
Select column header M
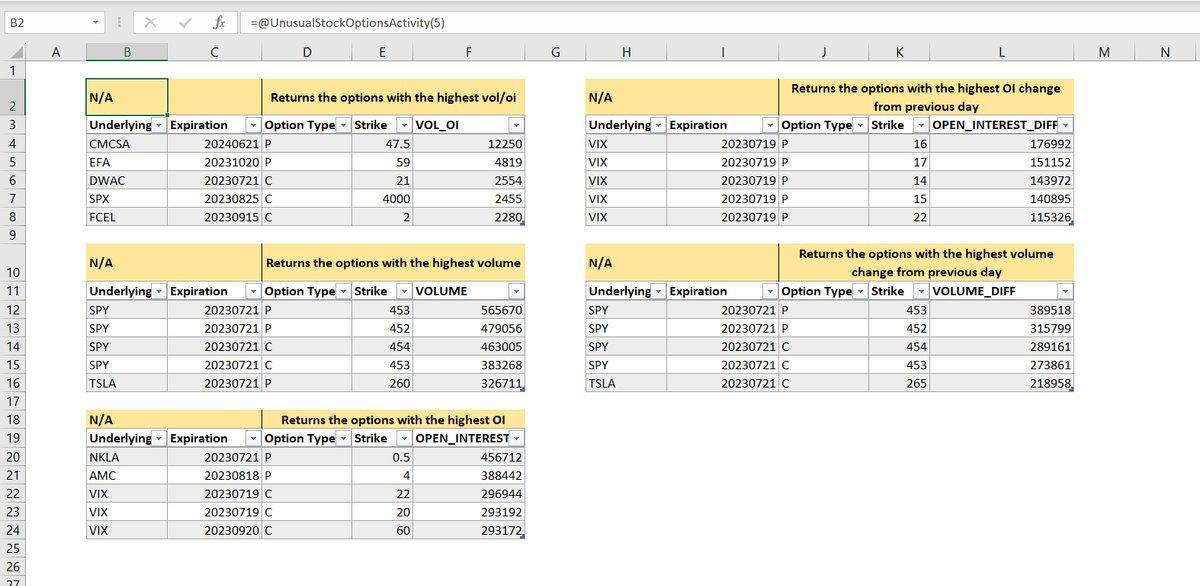click(1103, 53)
